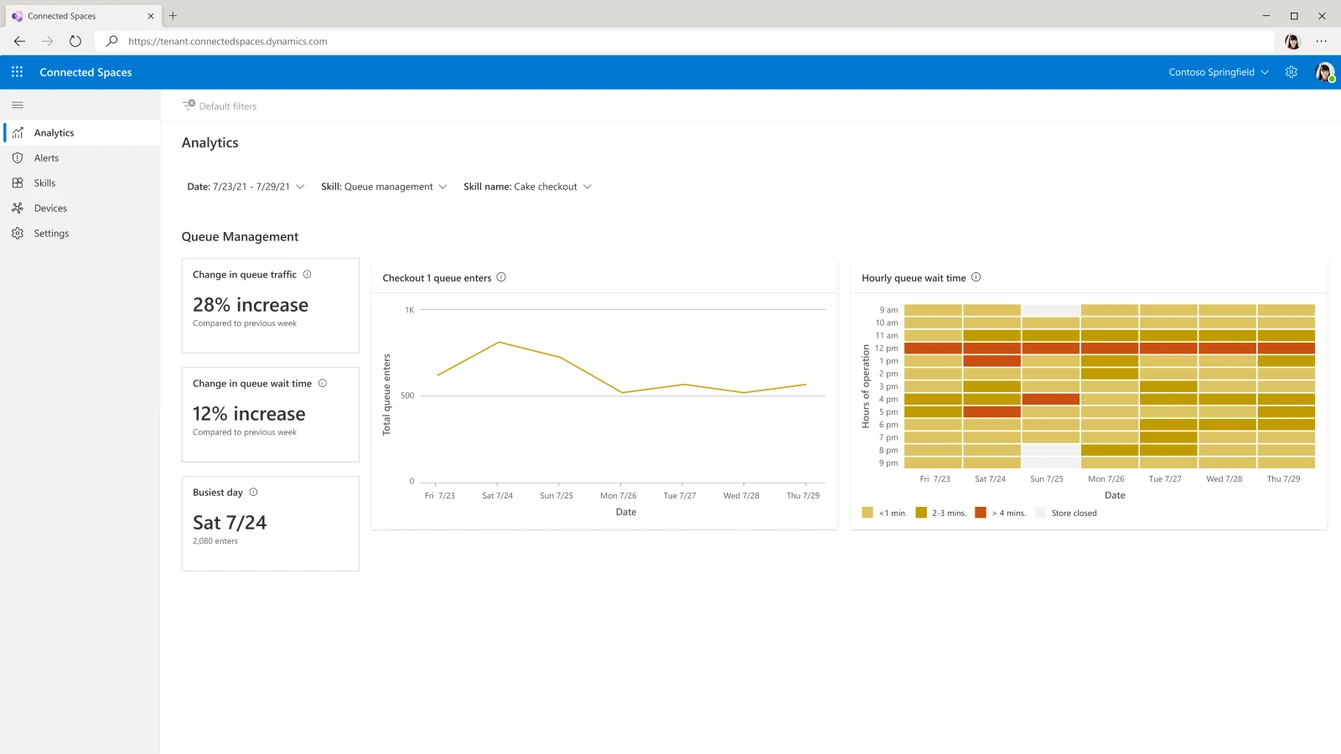
Task: Expand the Date 7/23/21 - 7/29/21 filter
Action: [x=246, y=187]
